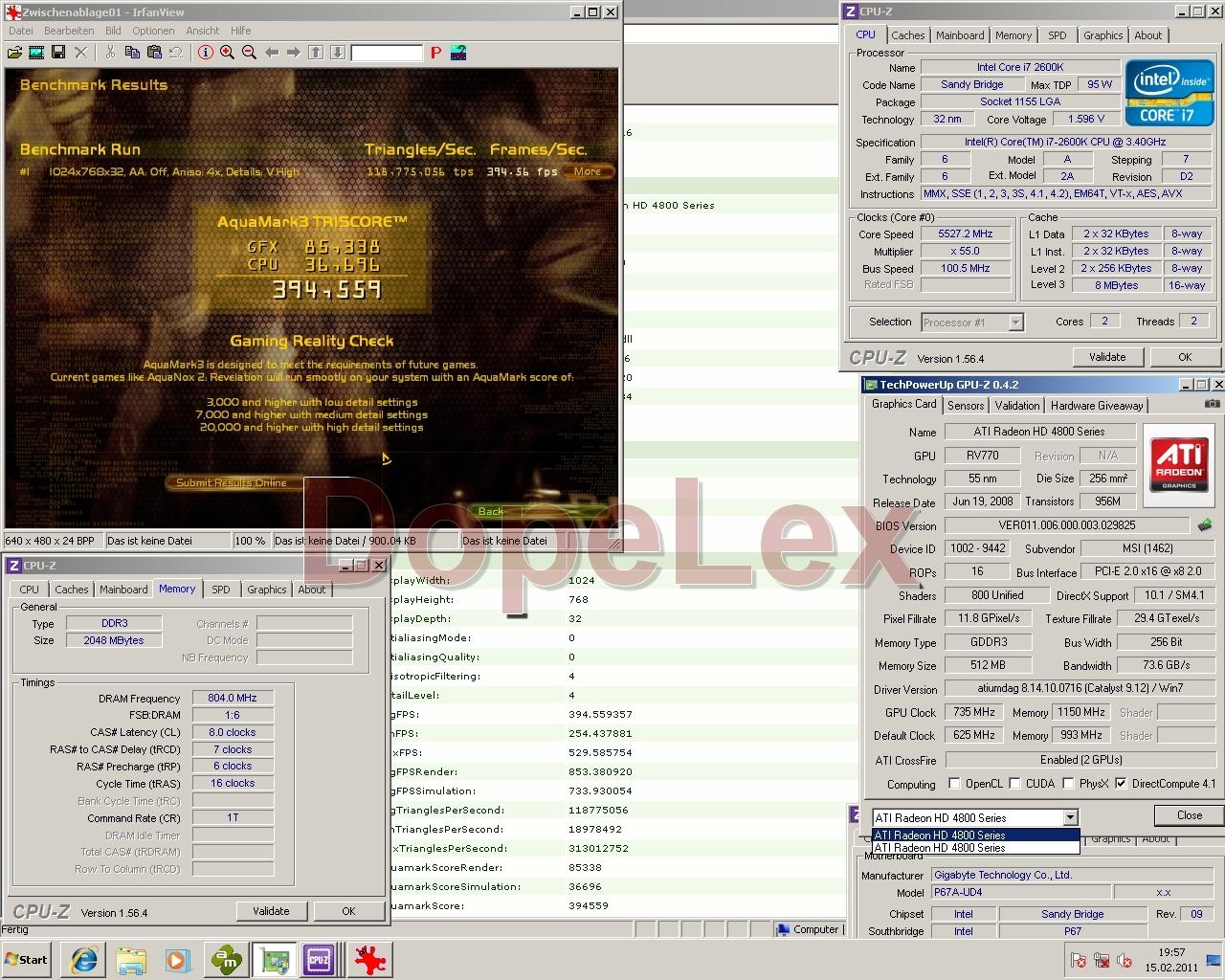Zoom in with magnifier plus icon
Viewport: 1225px width, 980px height.
tap(227, 52)
